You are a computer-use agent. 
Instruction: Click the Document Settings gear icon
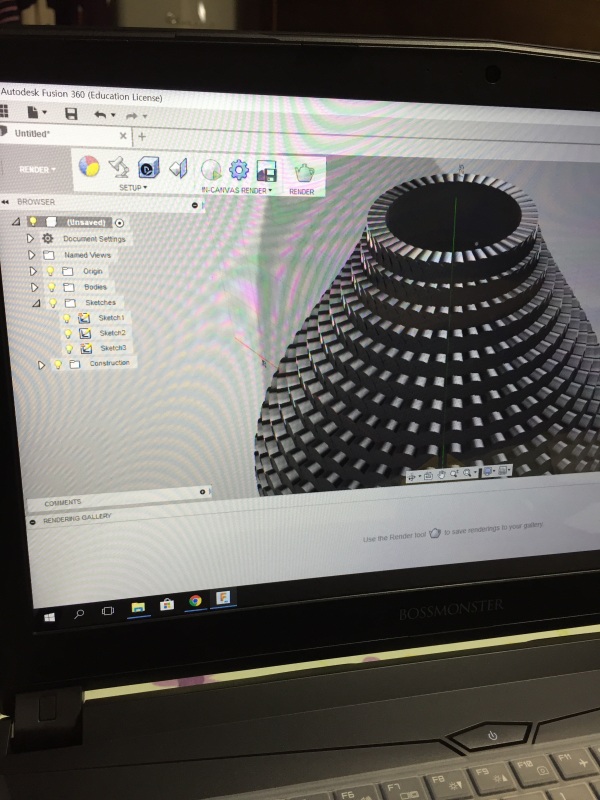click(x=47, y=238)
